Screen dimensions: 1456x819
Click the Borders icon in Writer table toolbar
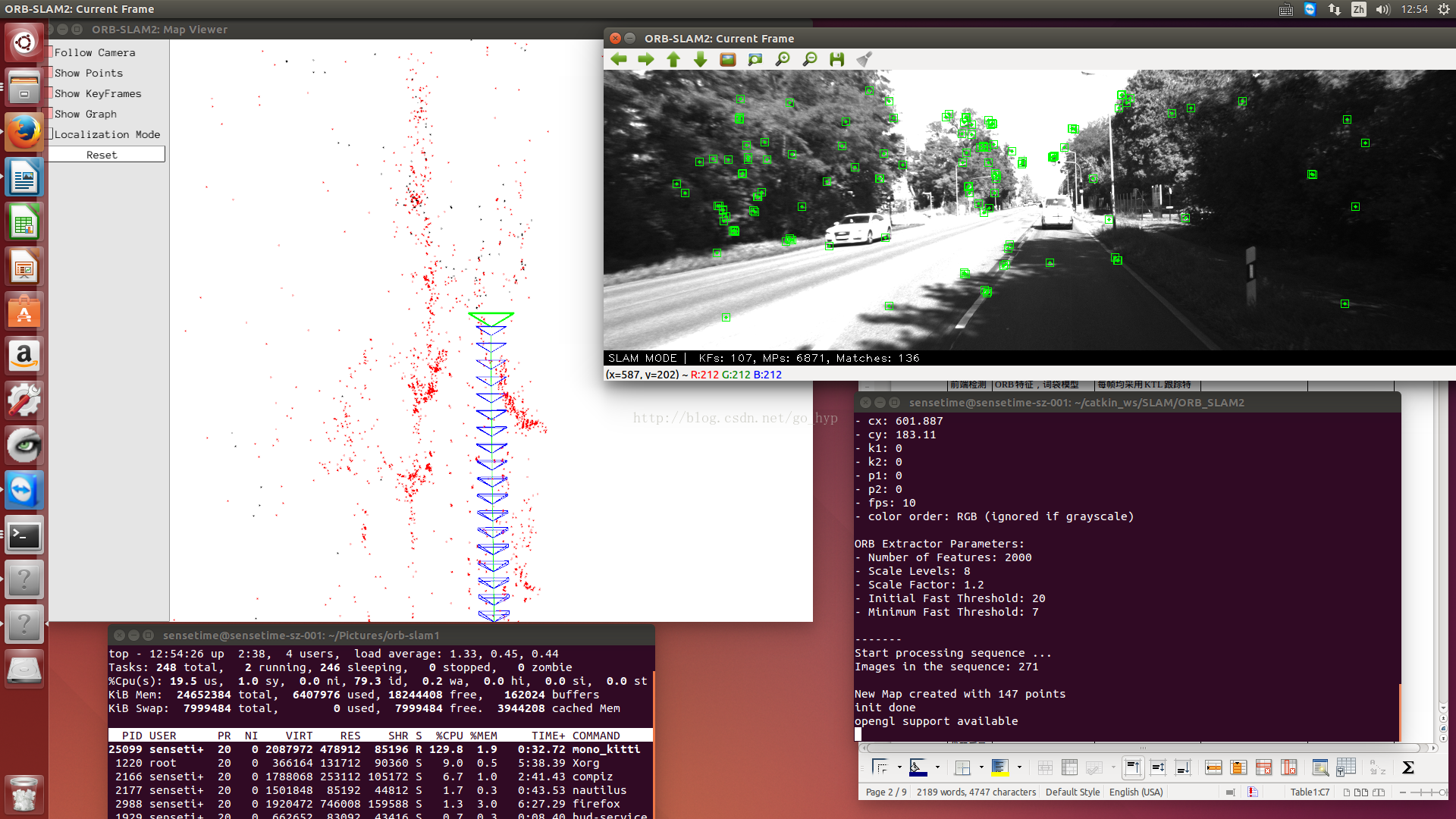coord(880,767)
